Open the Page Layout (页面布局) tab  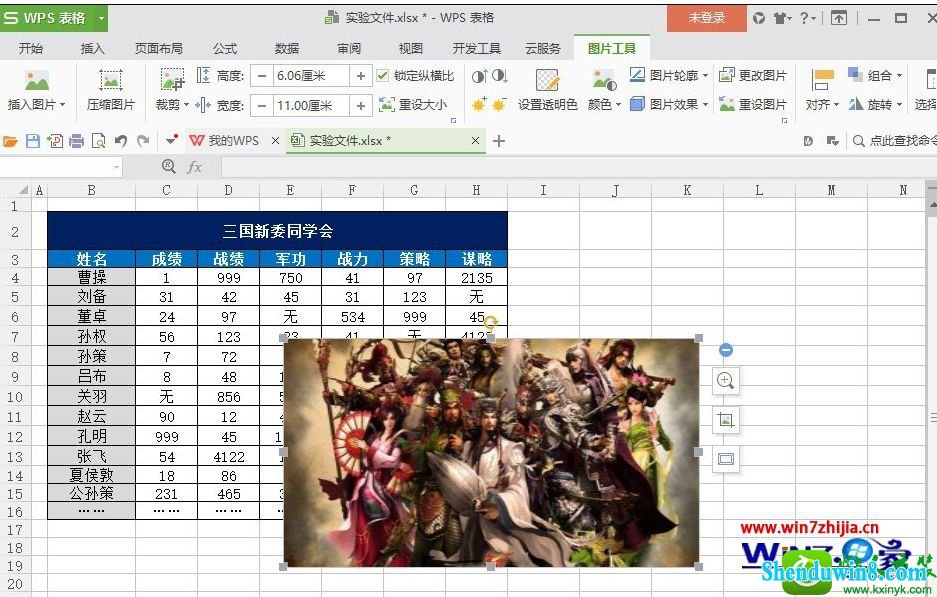click(x=159, y=48)
